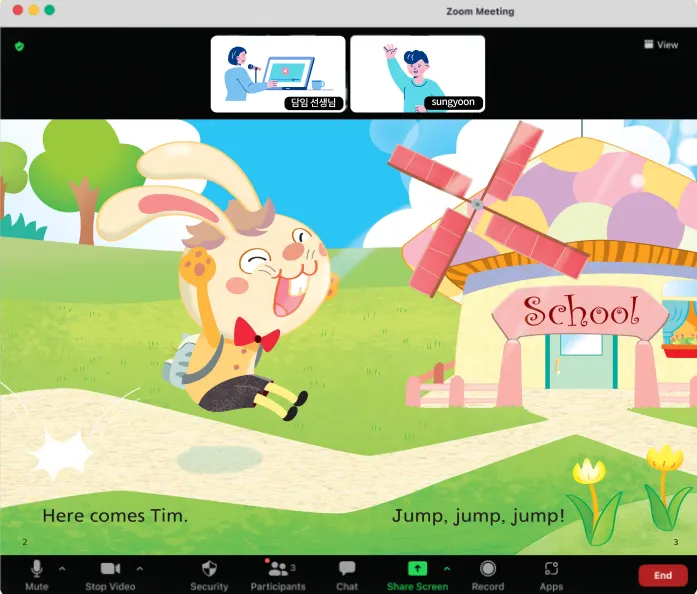Click the green encryption shield icon
Screen dimensions: 697x594
[19, 46]
